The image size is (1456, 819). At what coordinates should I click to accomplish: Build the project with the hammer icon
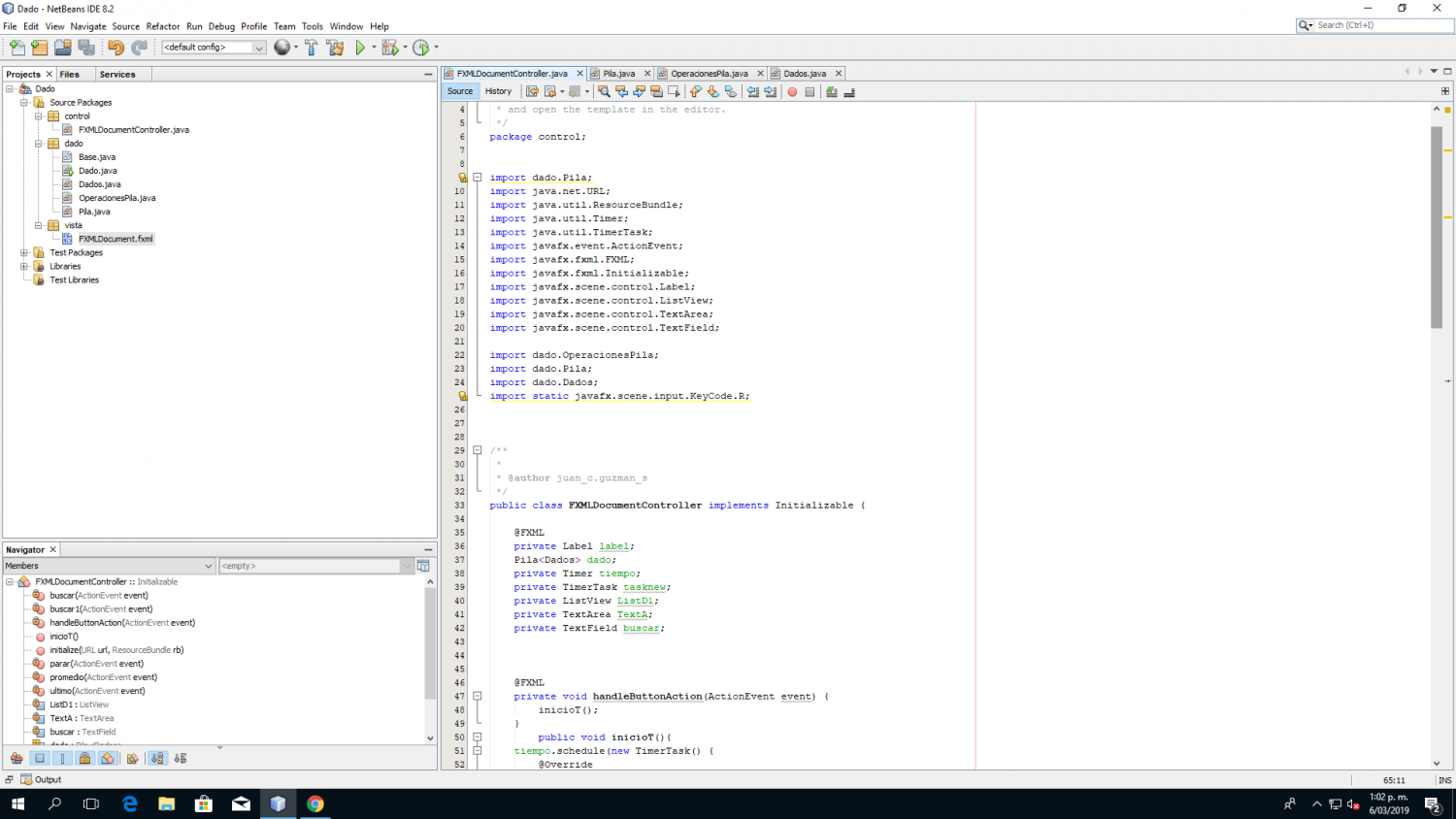pos(311,48)
